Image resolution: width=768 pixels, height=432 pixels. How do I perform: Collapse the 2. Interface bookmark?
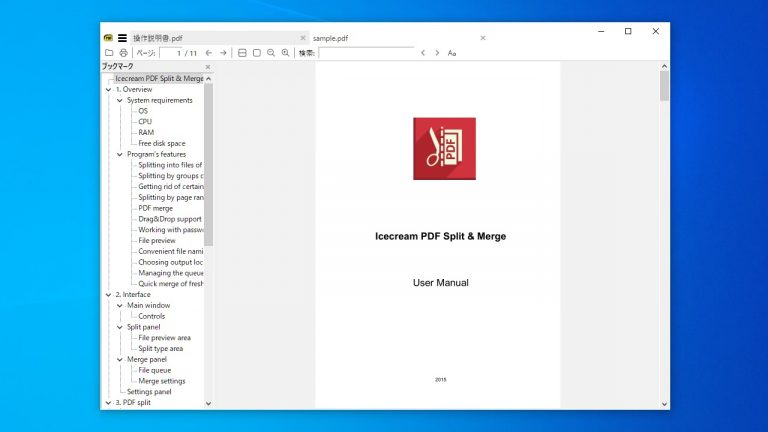(x=108, y=295)
